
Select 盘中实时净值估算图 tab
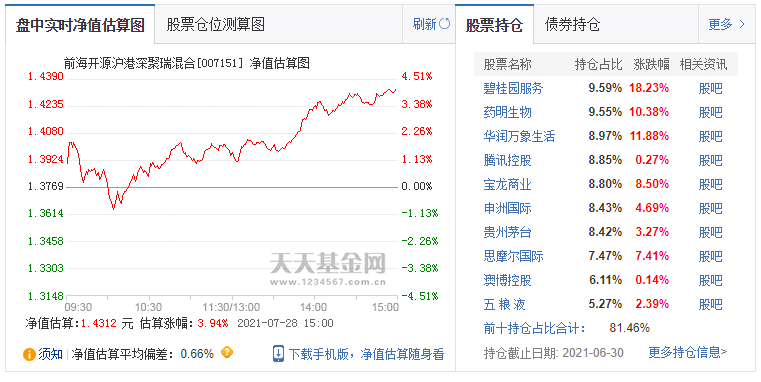pos(80,25)
